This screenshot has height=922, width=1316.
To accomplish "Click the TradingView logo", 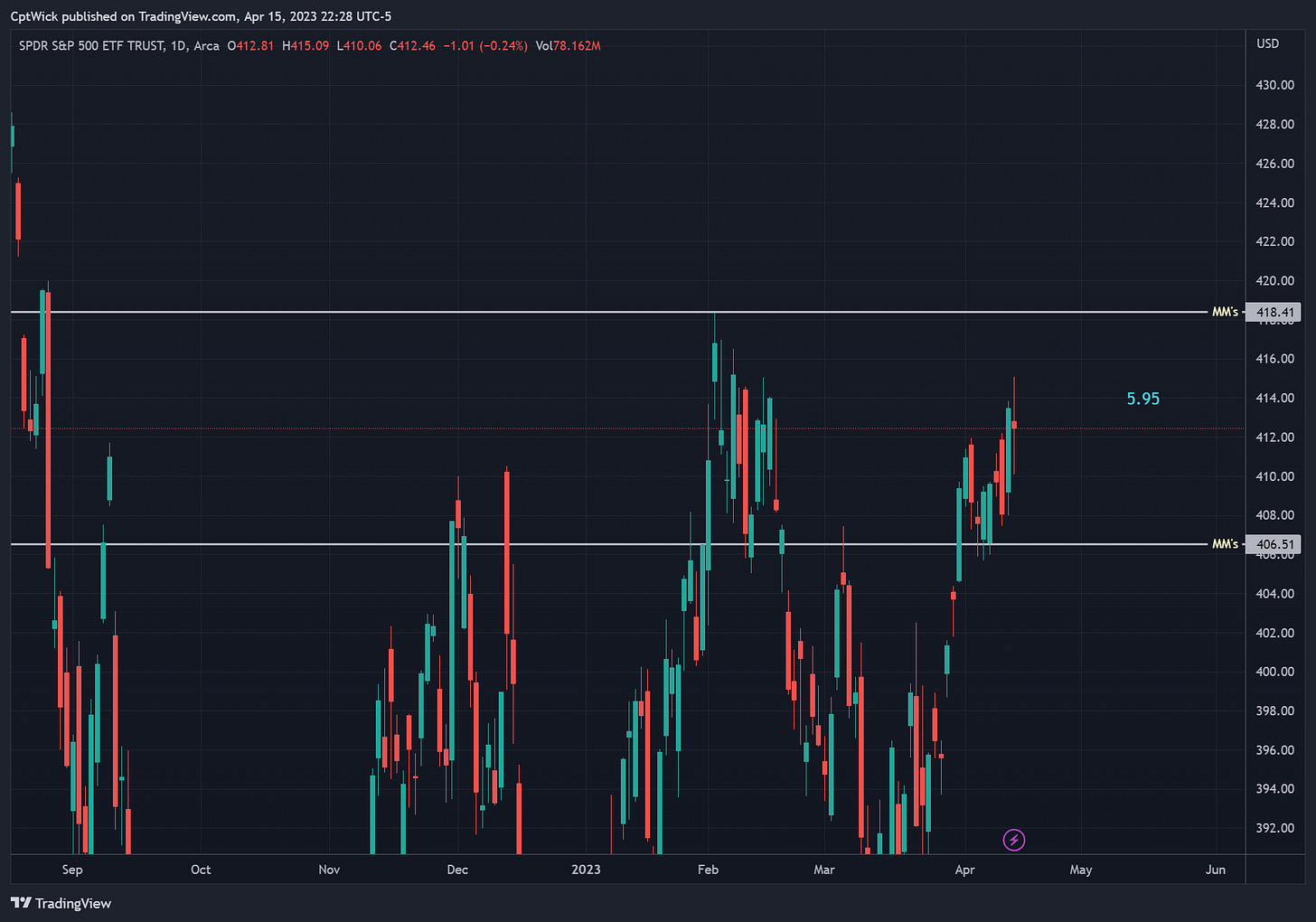I will tap(61, 903).
